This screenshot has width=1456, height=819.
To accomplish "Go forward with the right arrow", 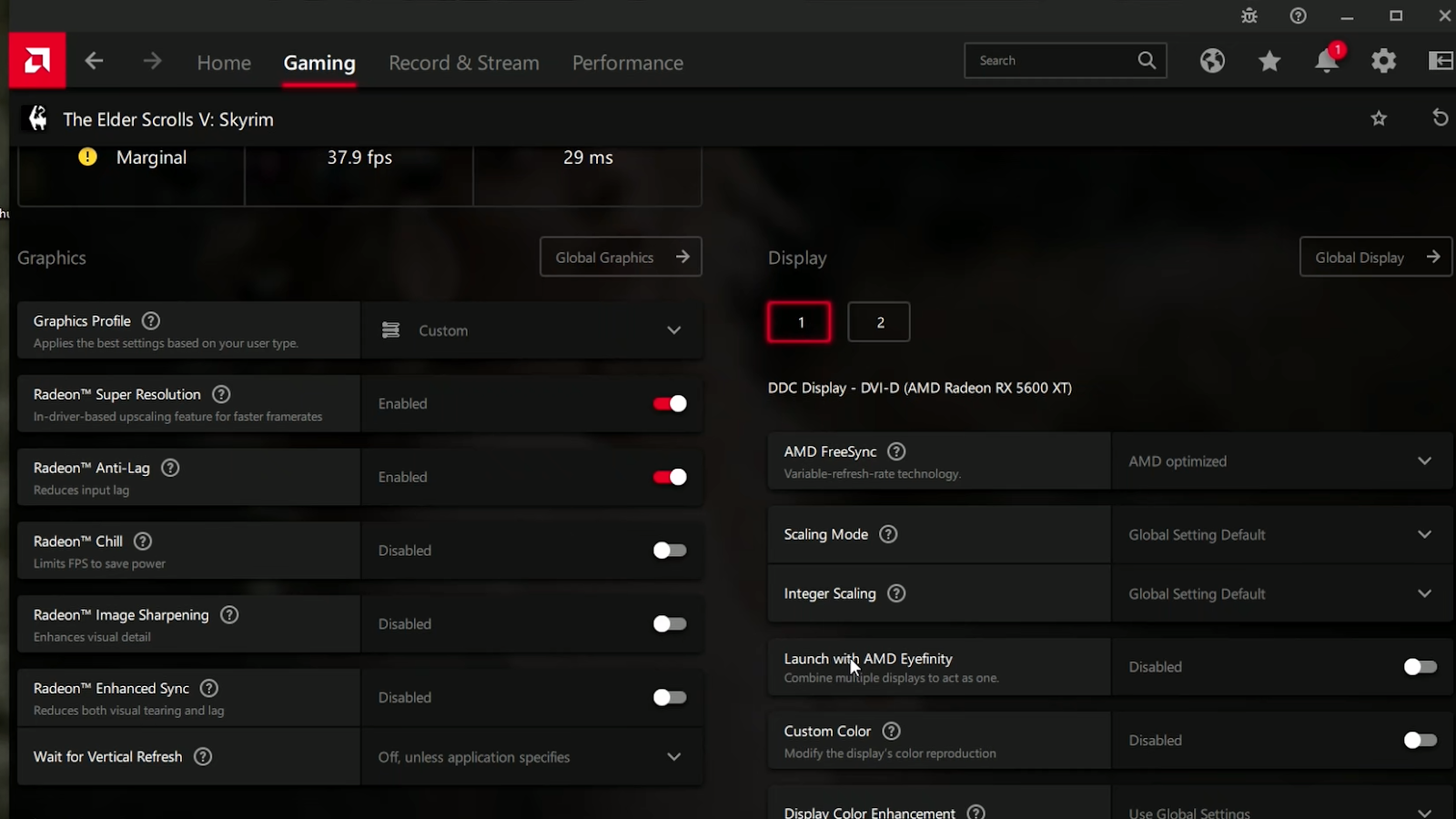I will click(152, 61).
